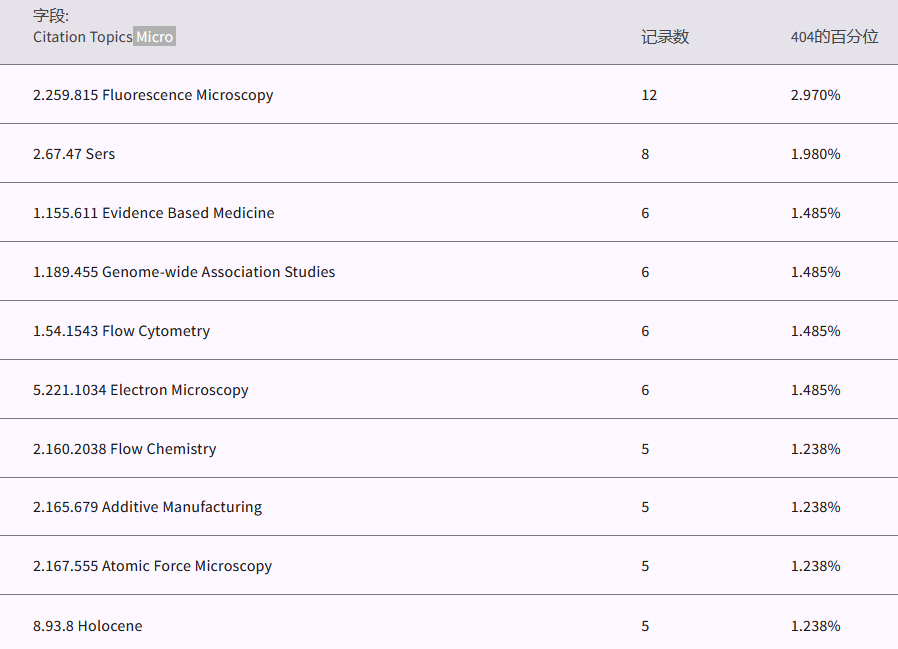
Task: Click the Fluorescence Microscopy topic row
Action: pos(153,95)
